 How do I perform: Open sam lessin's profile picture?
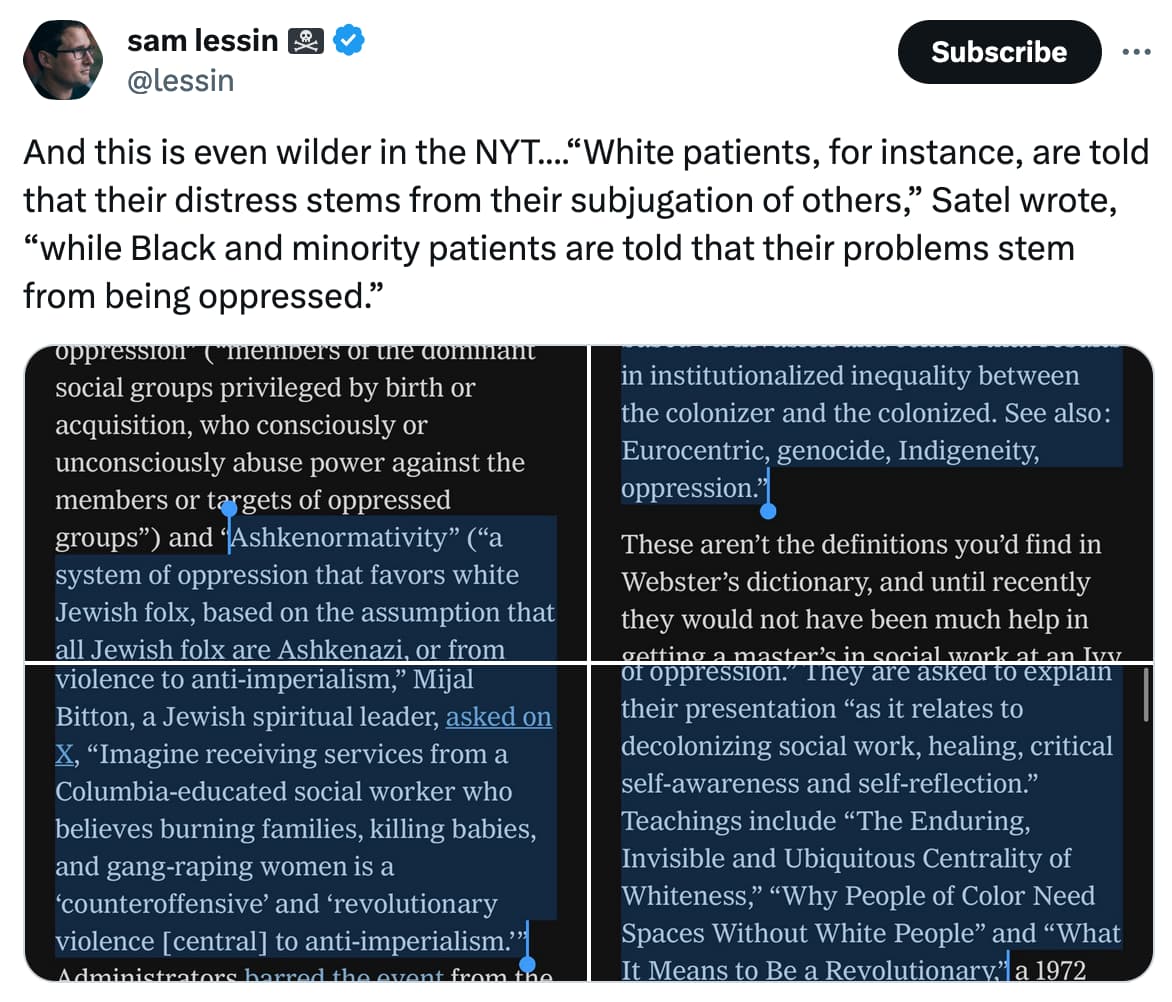click(63, 60)
